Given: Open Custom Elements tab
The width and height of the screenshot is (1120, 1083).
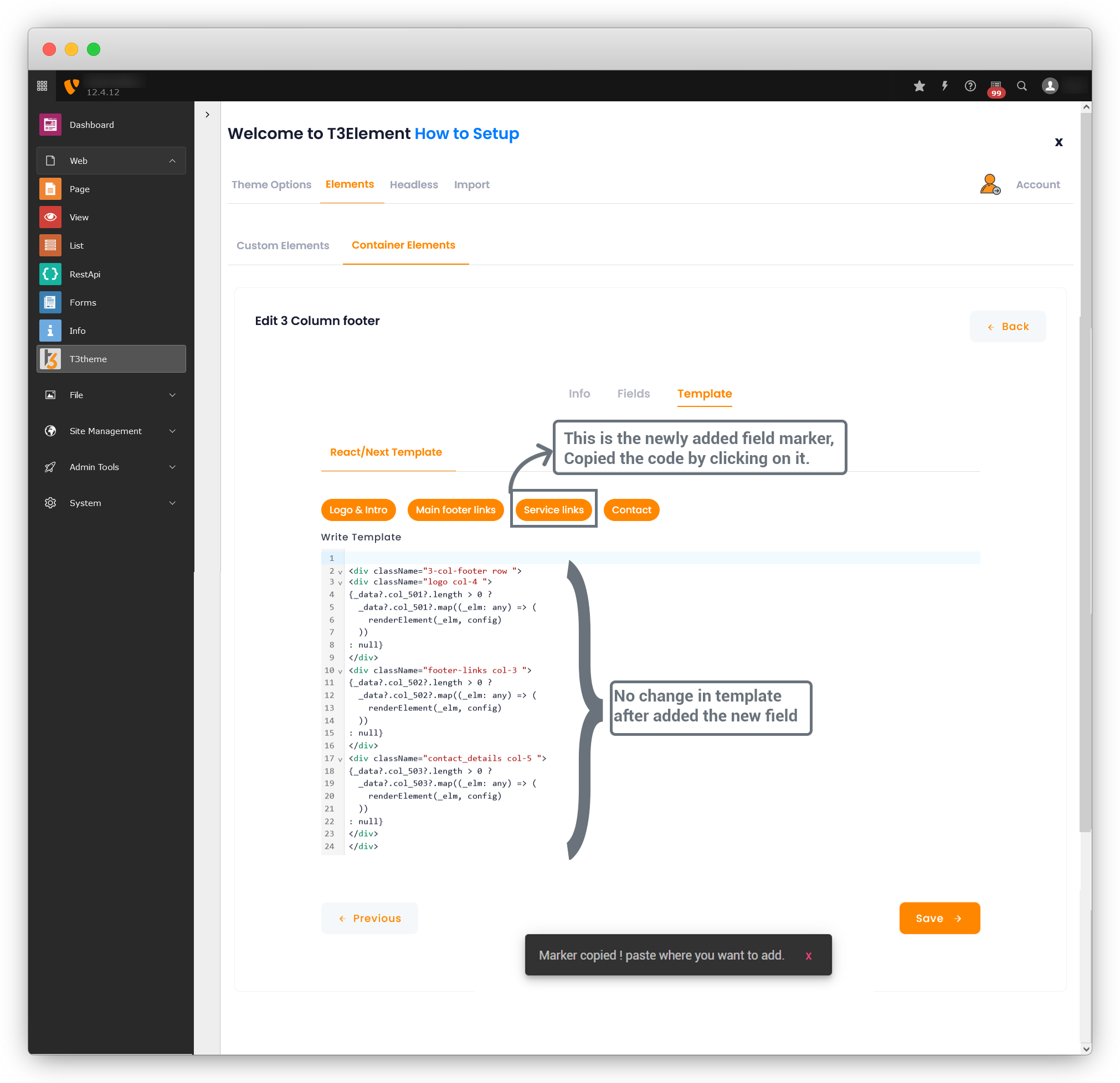Looking at the screenshot, I should [x=283, y=245].
